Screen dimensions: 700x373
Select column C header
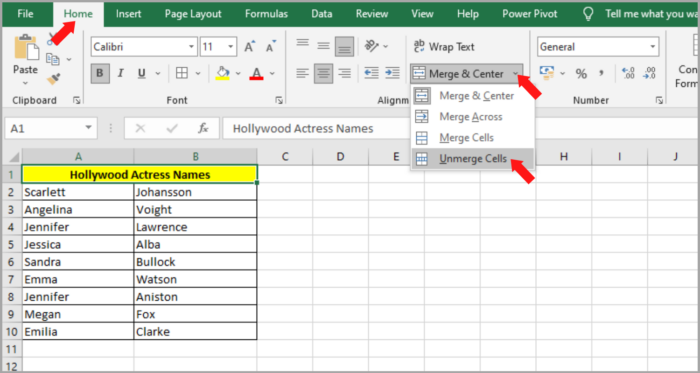(x=284, y=157)
